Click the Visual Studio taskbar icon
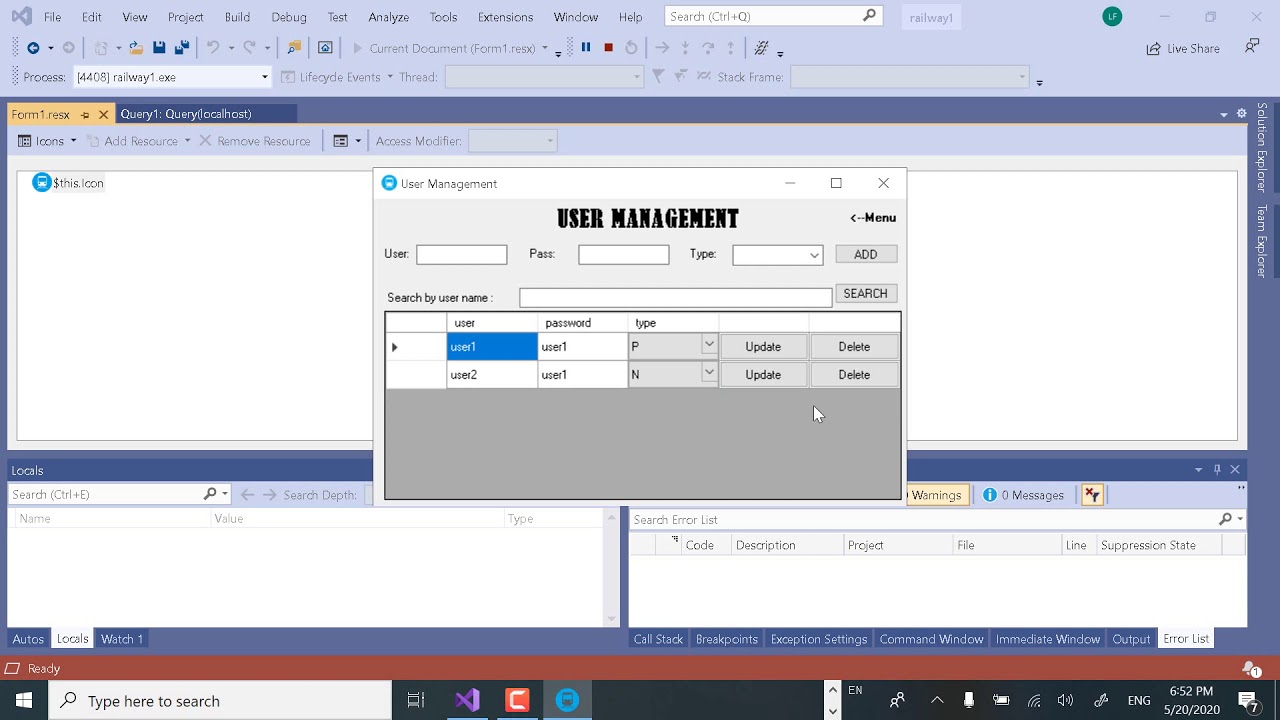This screenshot has height=720, width=1280. coord(467,700)
